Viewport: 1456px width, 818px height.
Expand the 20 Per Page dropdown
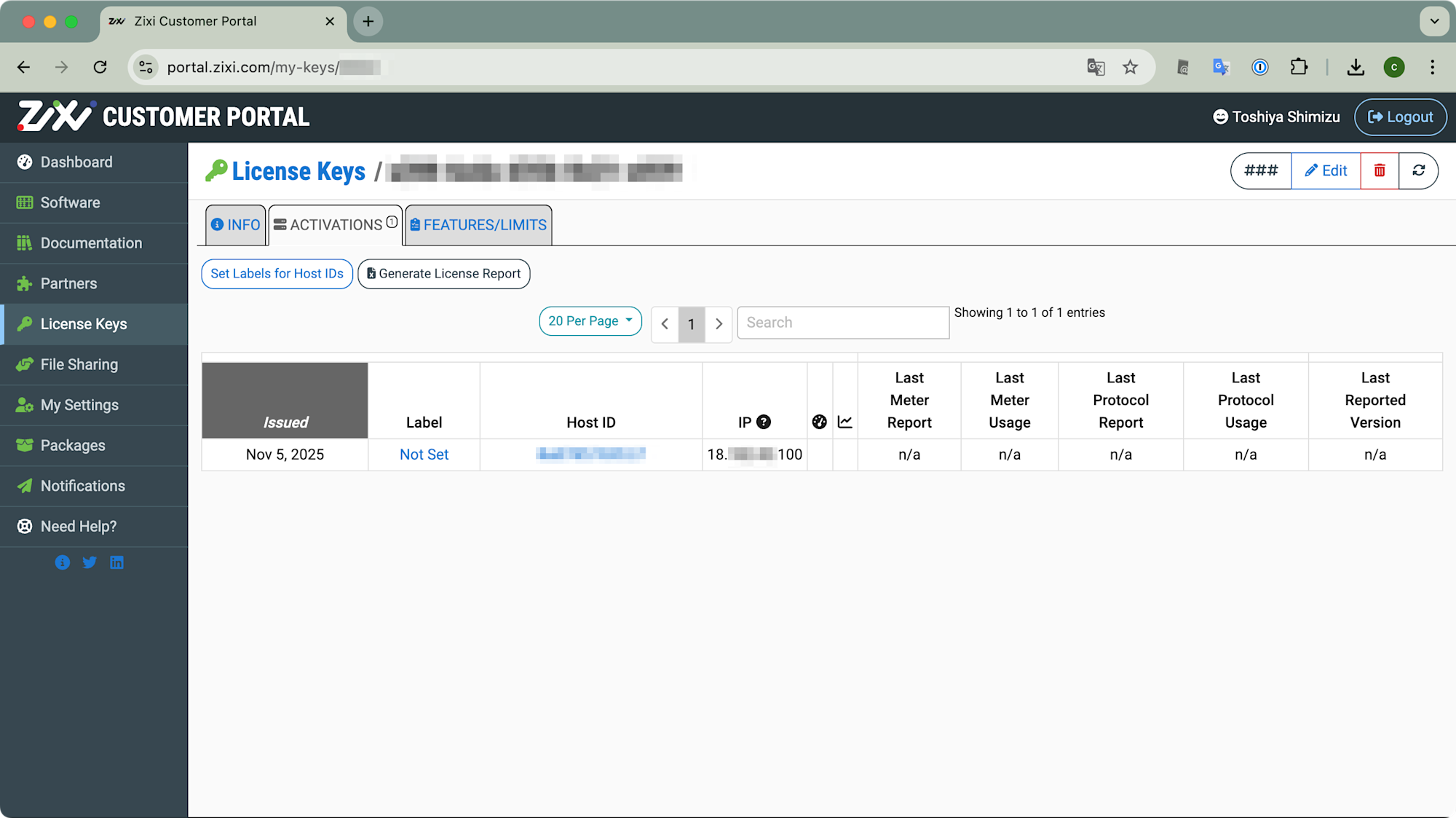590,321
